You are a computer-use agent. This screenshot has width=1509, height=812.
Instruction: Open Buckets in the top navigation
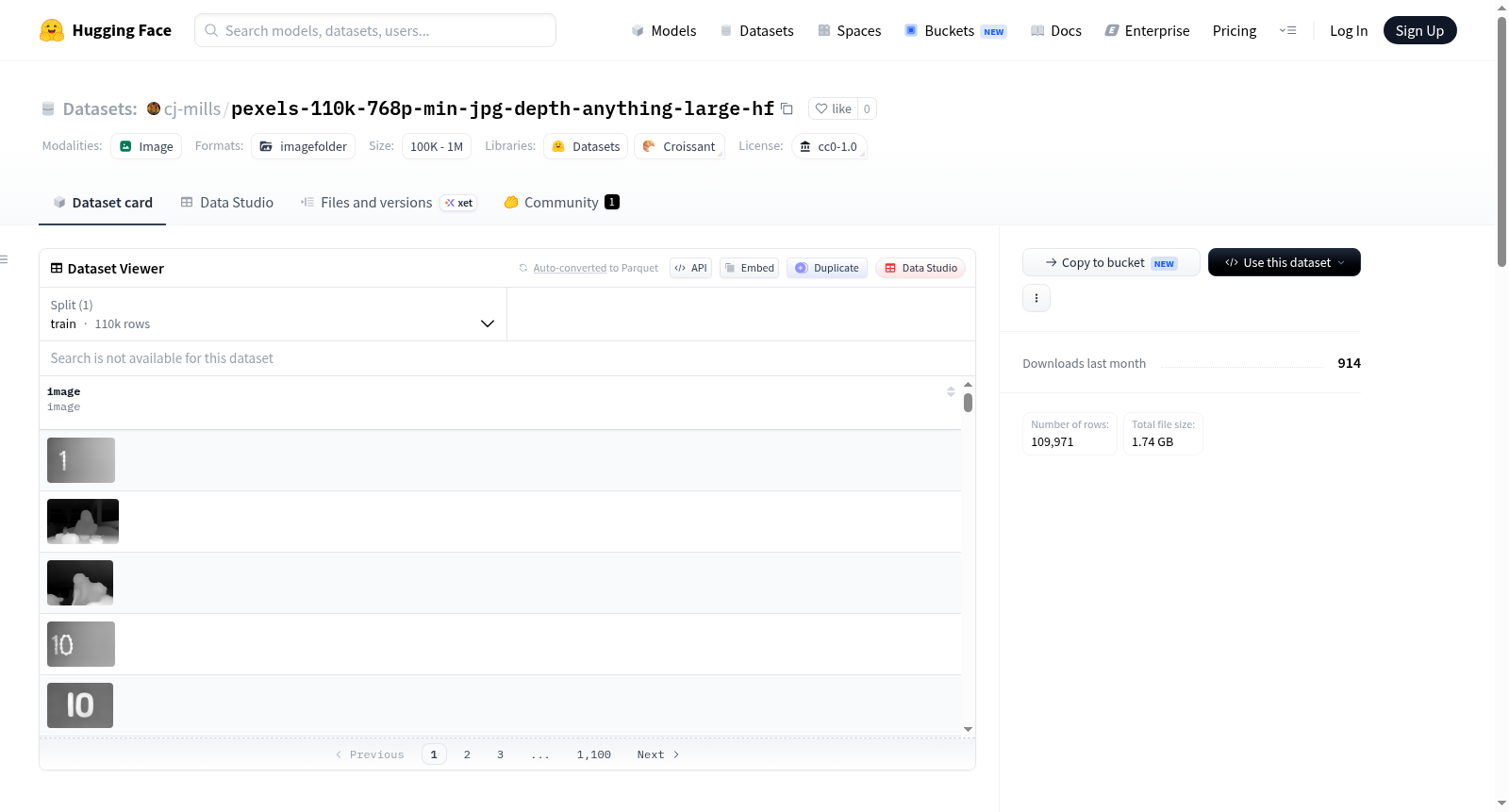(x=955, y=30)
